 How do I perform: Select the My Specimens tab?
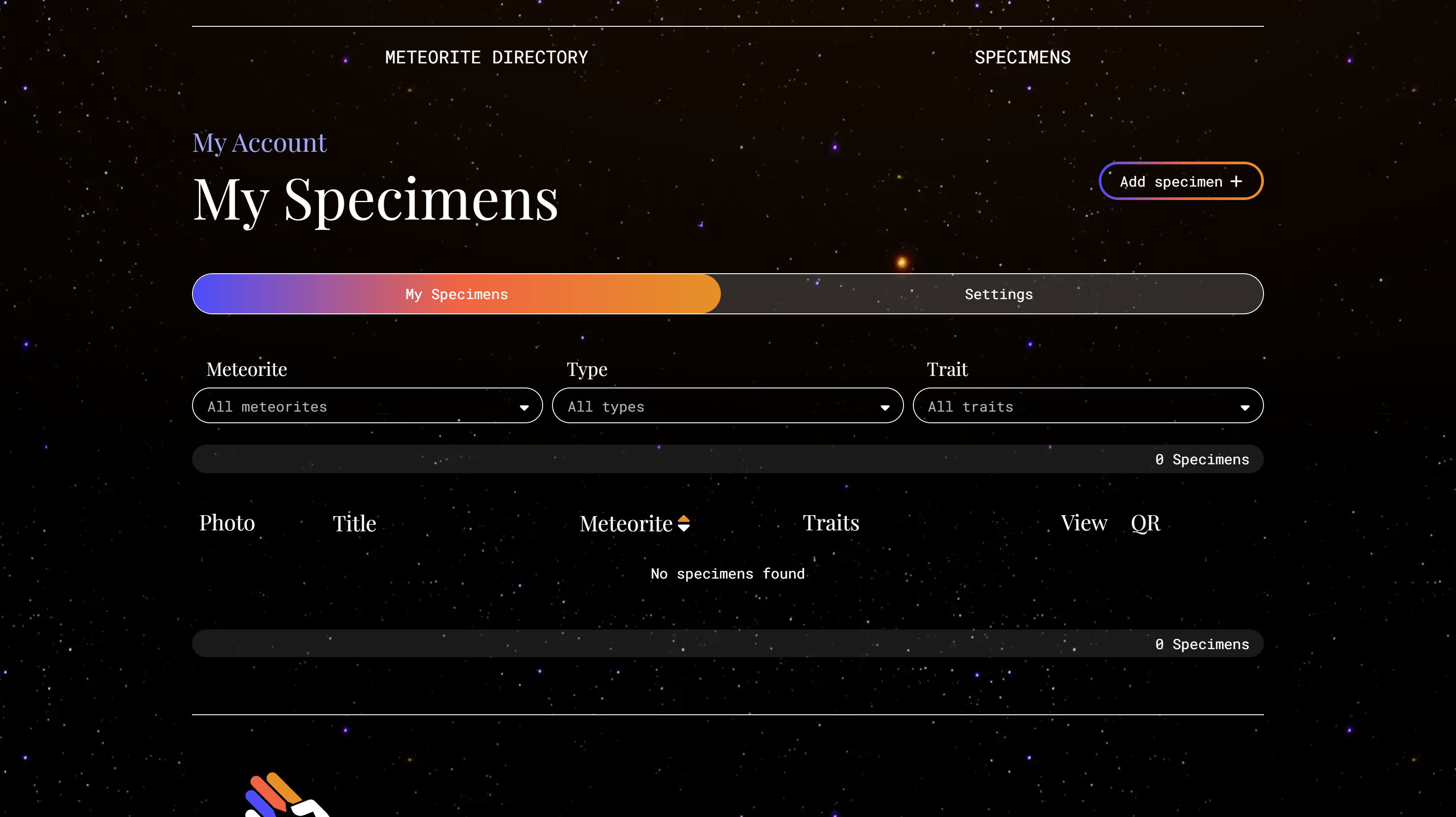point(456,294)
